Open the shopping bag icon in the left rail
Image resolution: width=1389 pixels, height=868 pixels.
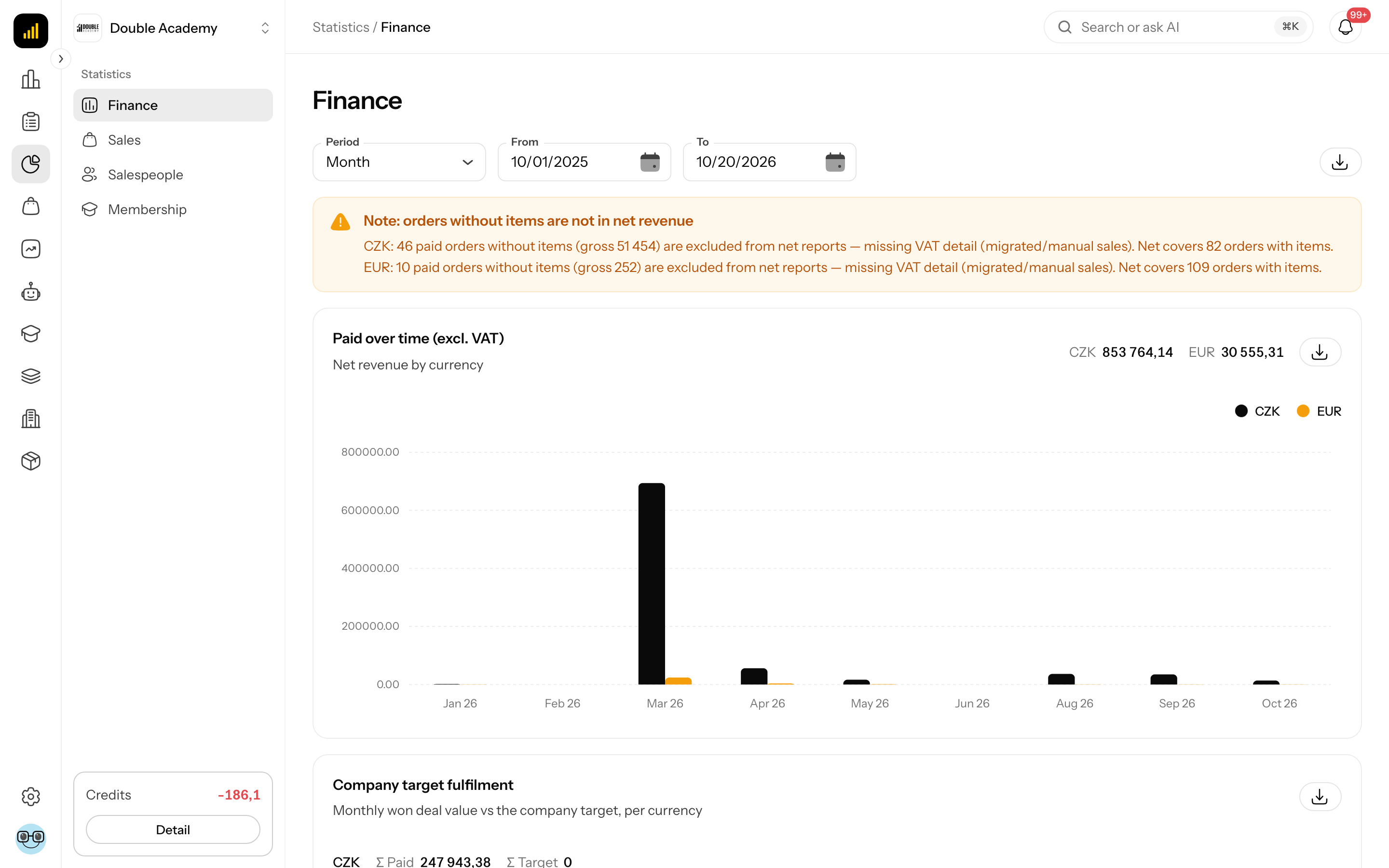[x=30, y=206]
